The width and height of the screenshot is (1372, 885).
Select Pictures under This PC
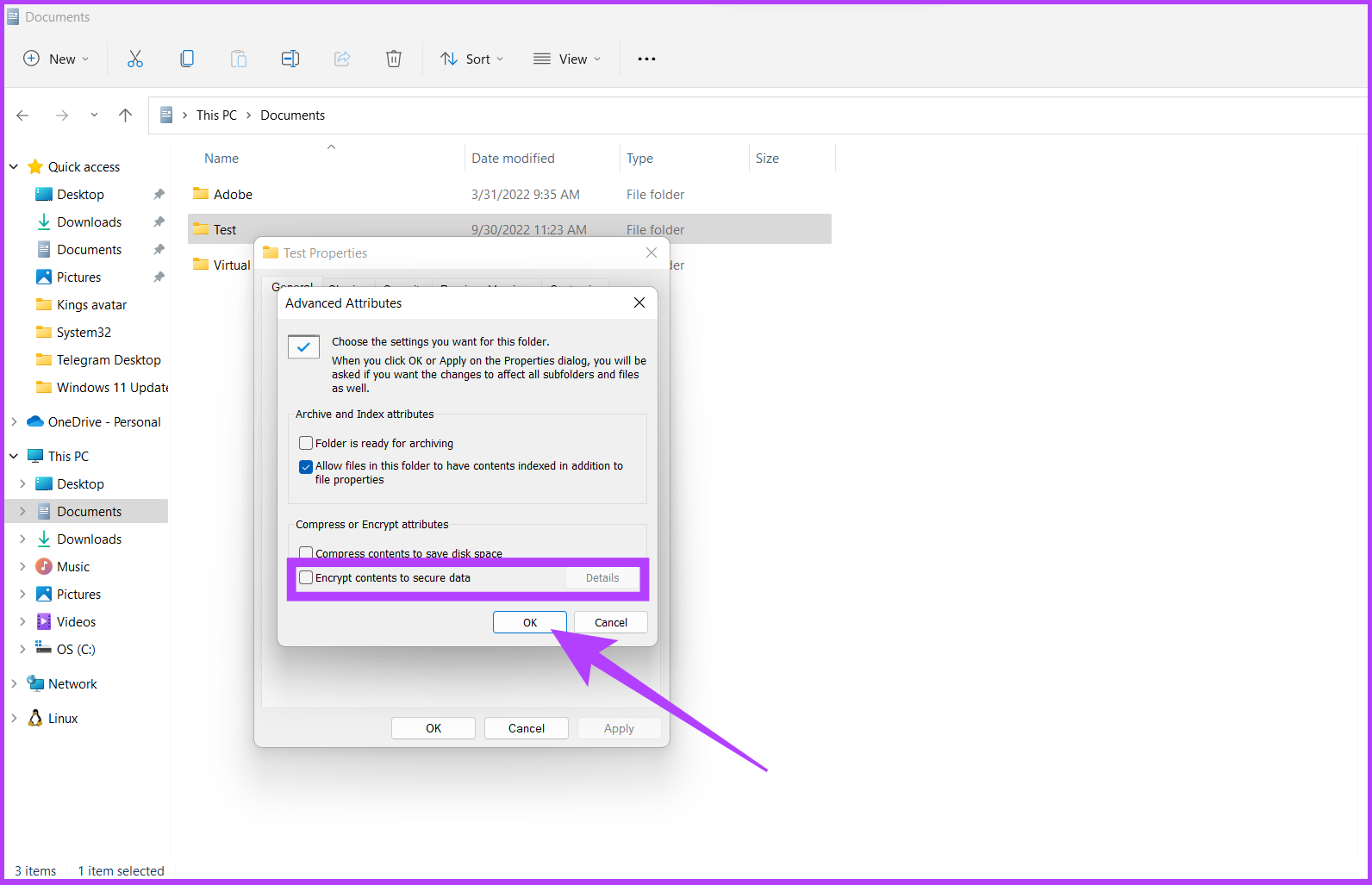click(x=78, y=595)
